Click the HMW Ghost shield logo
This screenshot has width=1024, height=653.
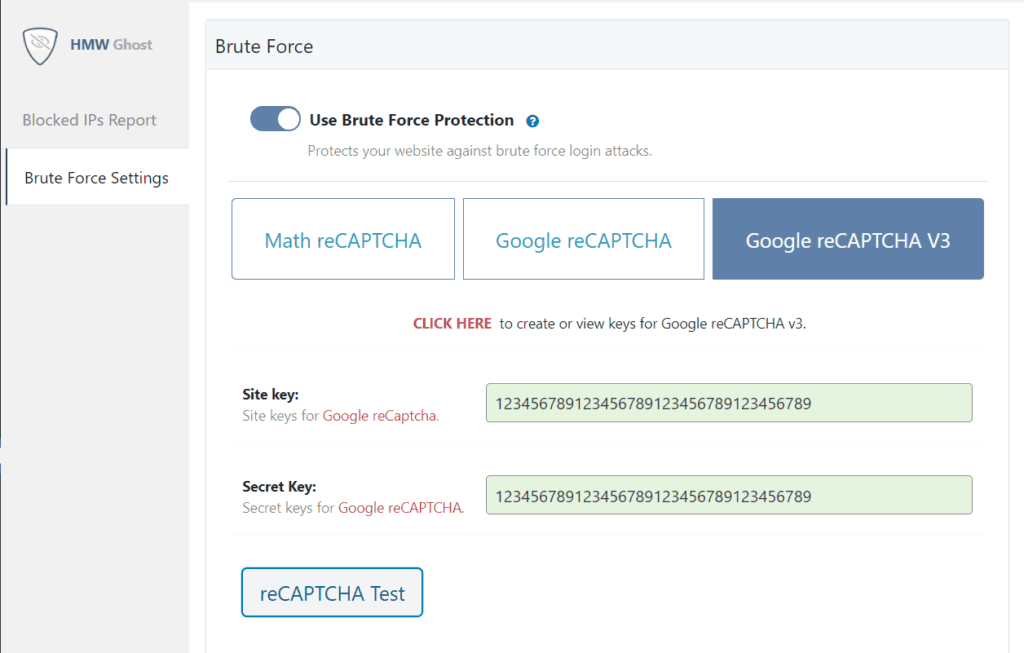(40, 46)
